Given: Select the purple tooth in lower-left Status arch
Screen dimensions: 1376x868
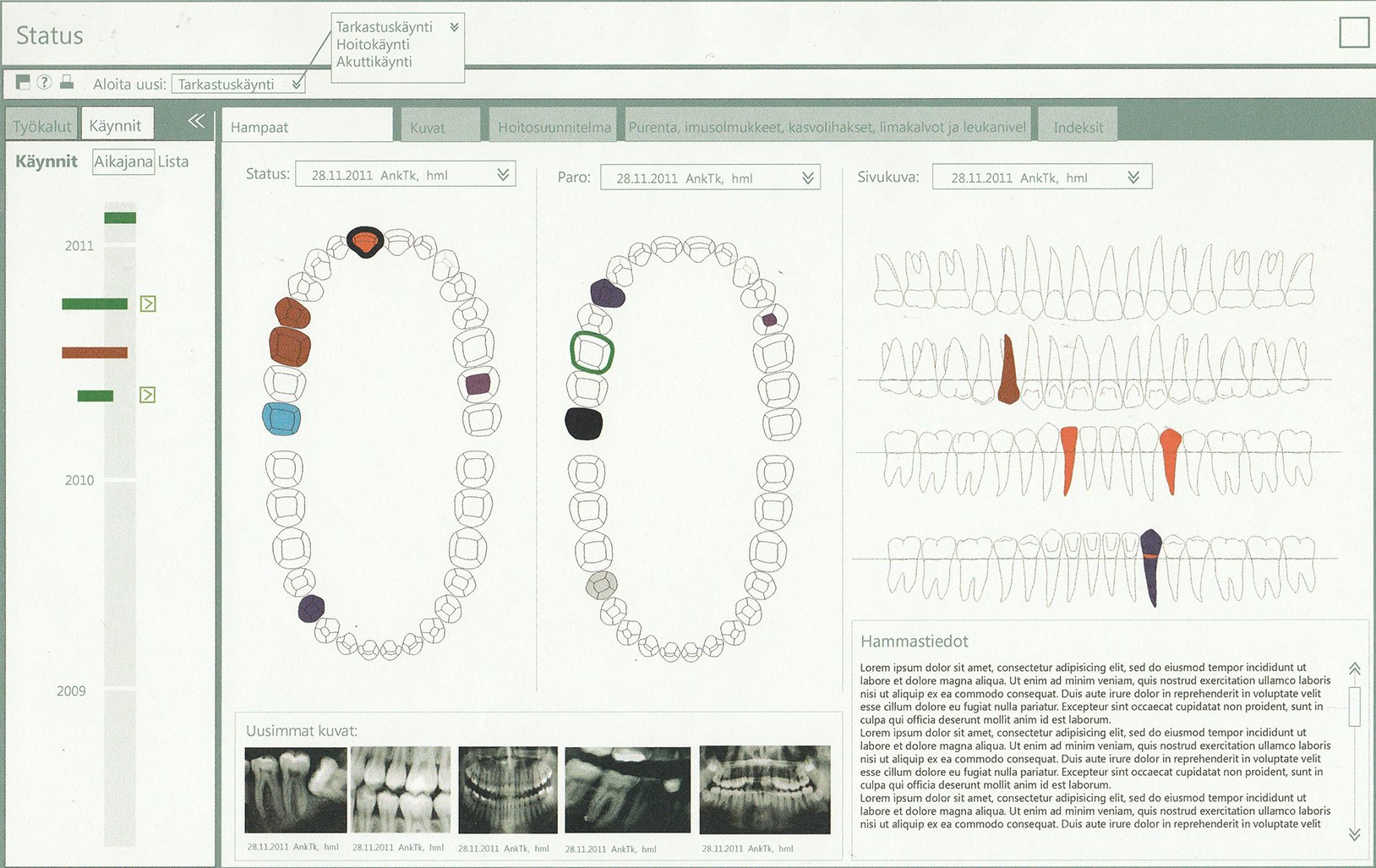Looking at the screenshot, I should tap(311, 609).
